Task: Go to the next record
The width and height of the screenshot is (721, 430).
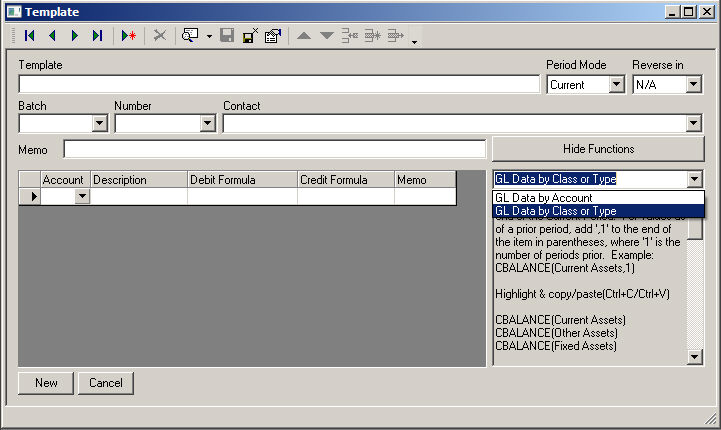Action: [x=74, y=35]
